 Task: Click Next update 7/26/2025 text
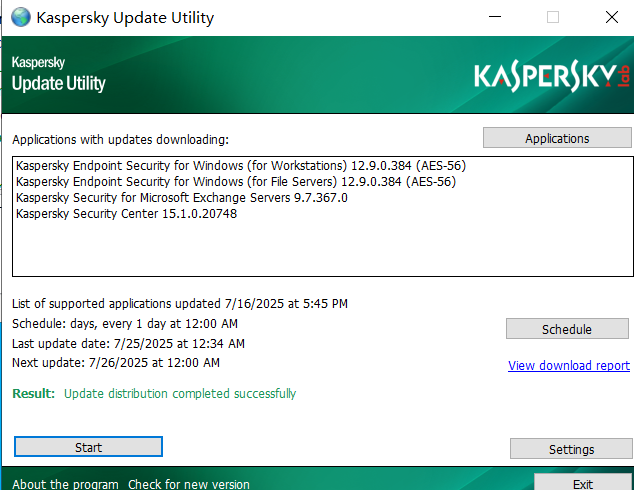point(116,363)
